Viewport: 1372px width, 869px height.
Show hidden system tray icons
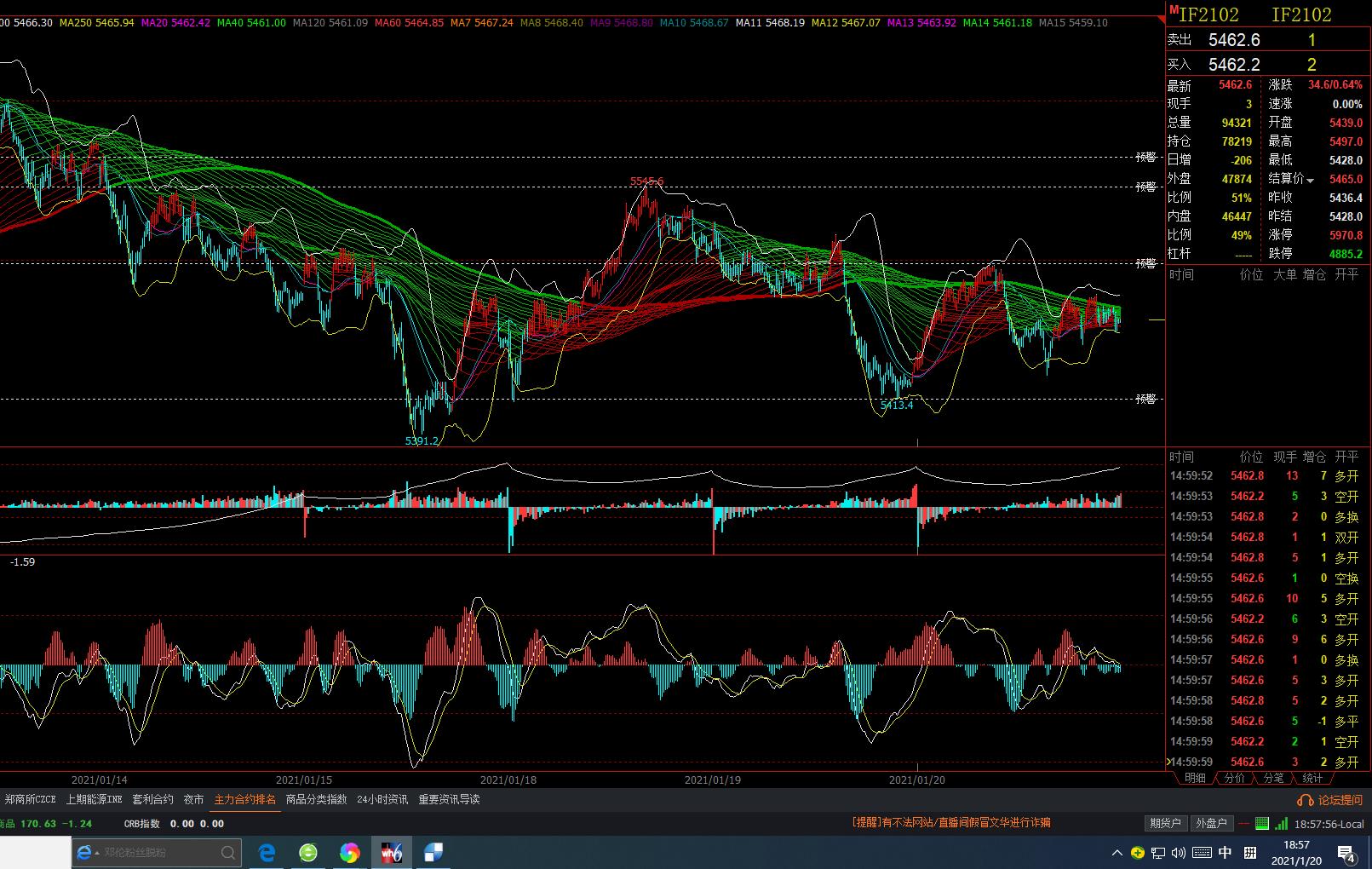pyautogui.click(x=1117, y=852)
